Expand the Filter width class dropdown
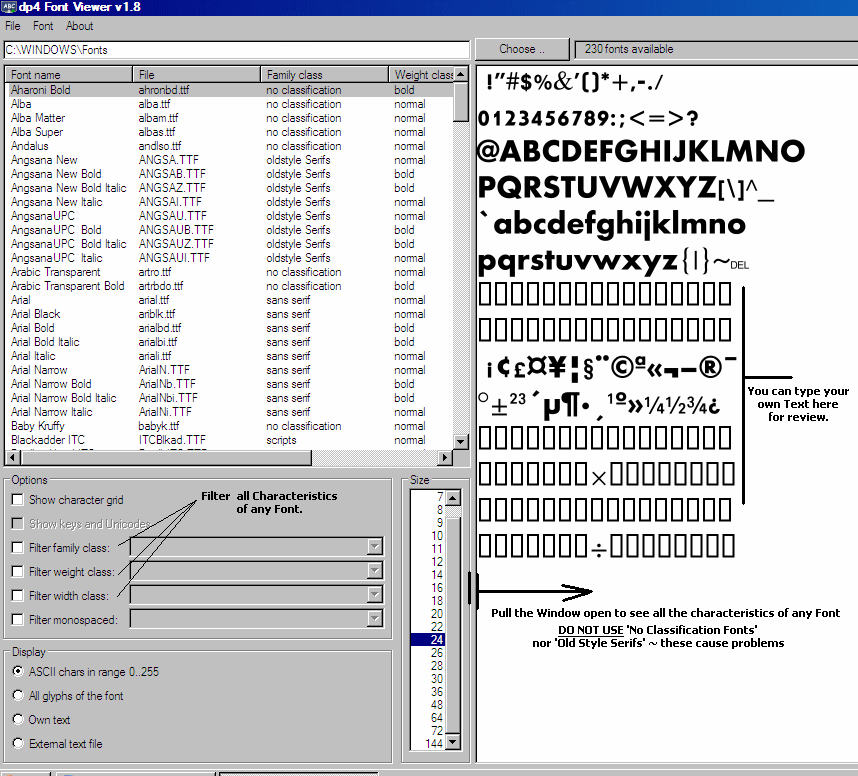 374,594
